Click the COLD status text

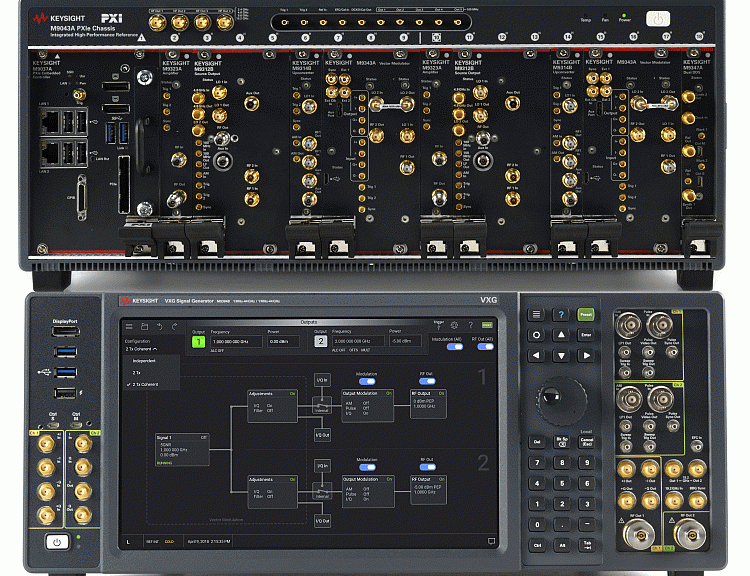click(169, 542)
